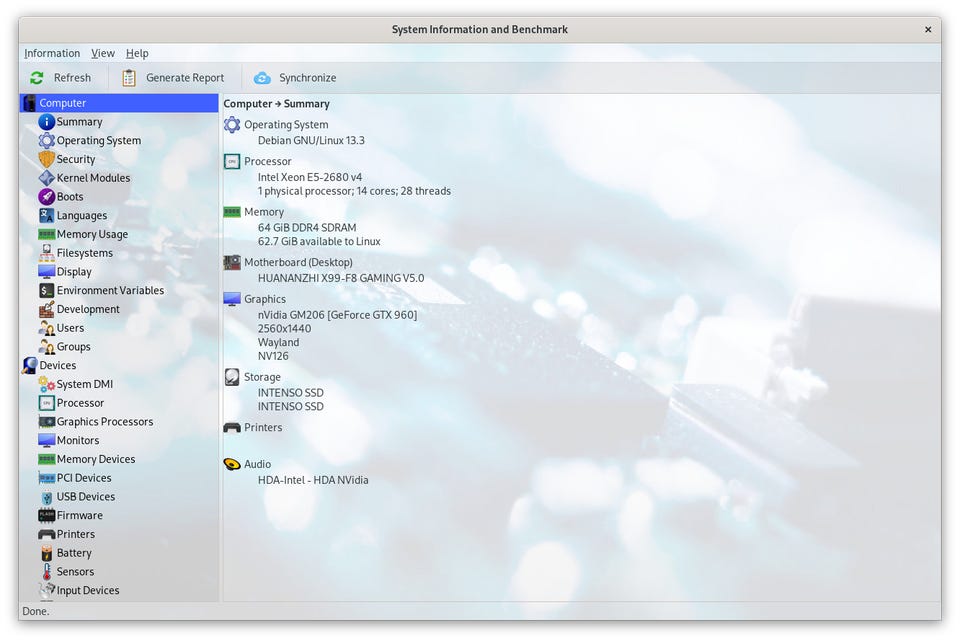
Task: Click the Monitors screen icon
Action: 47,440
